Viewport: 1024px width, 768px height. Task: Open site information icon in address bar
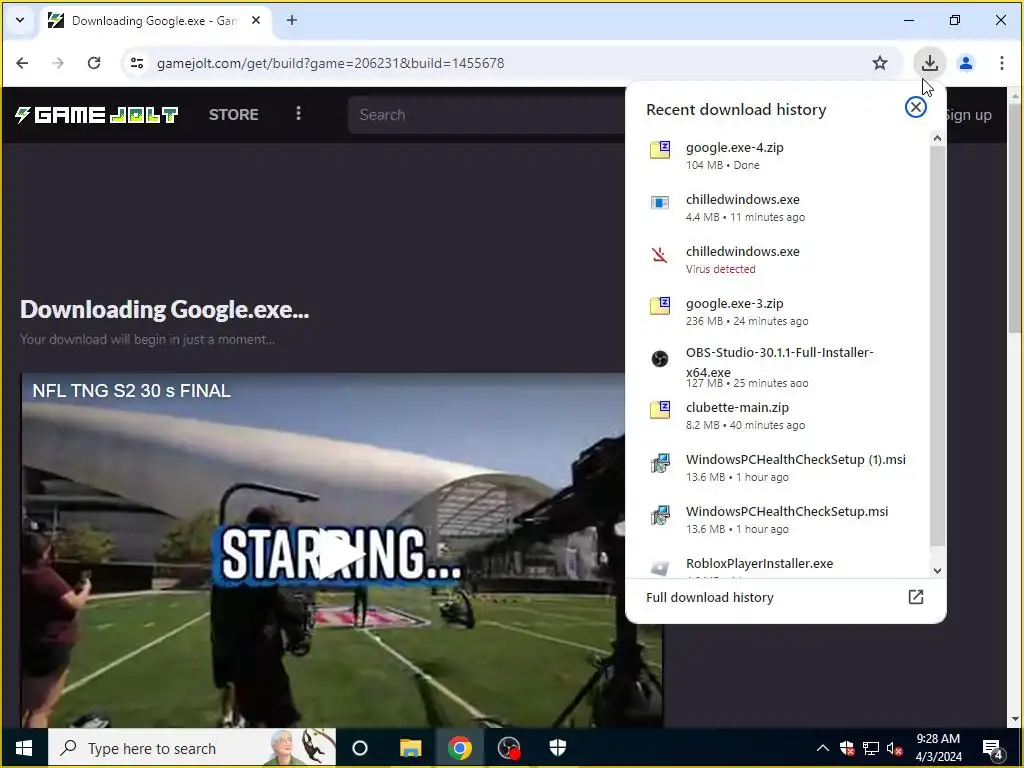point(137,63)
